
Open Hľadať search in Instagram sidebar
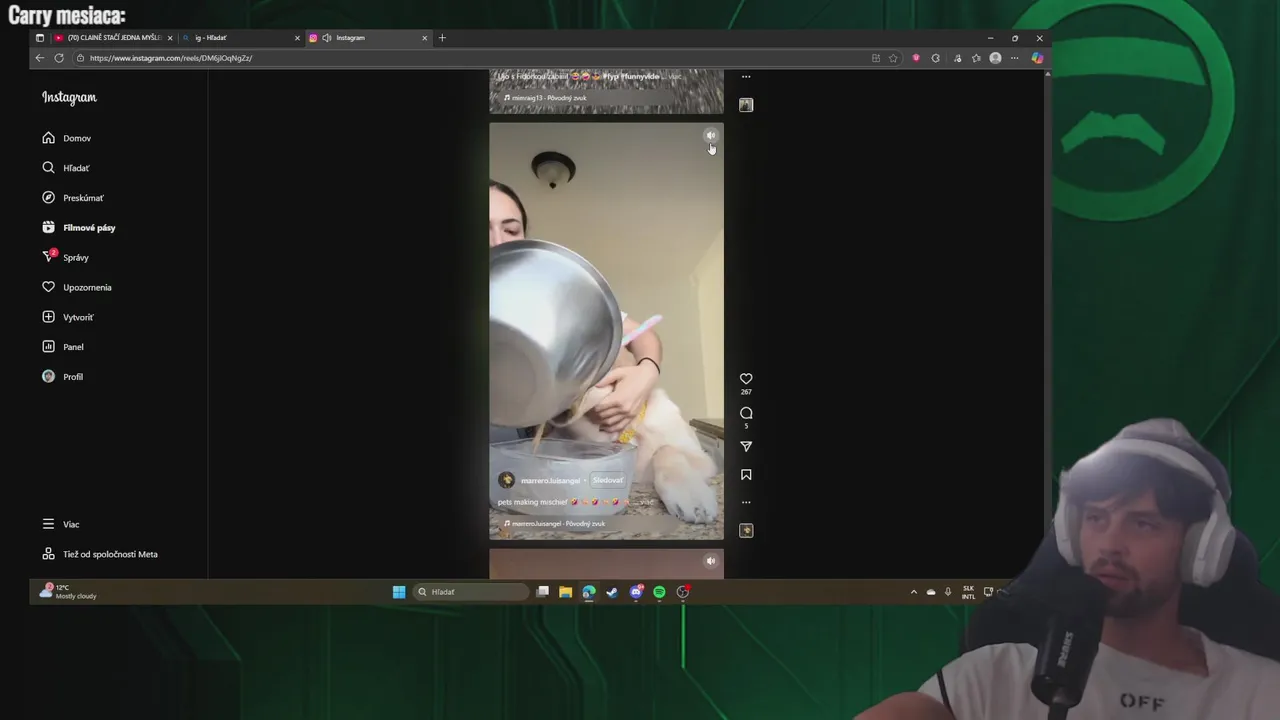click(66, 168)
